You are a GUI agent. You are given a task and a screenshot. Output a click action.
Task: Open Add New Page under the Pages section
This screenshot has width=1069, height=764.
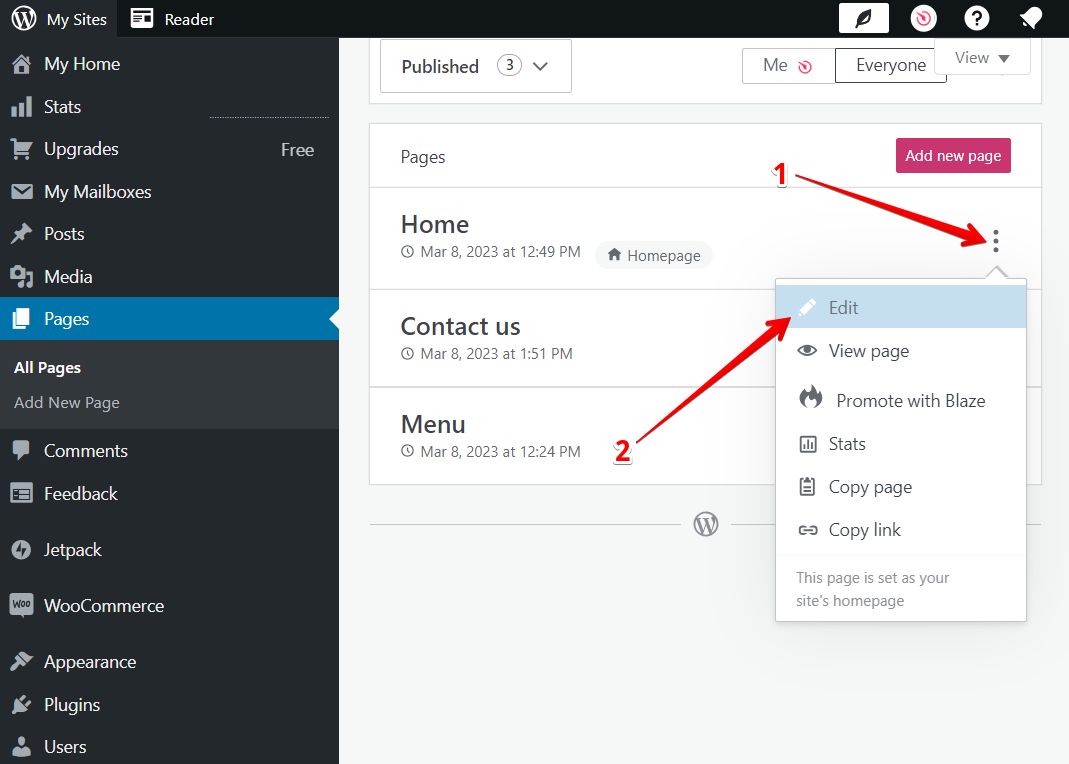66,402
